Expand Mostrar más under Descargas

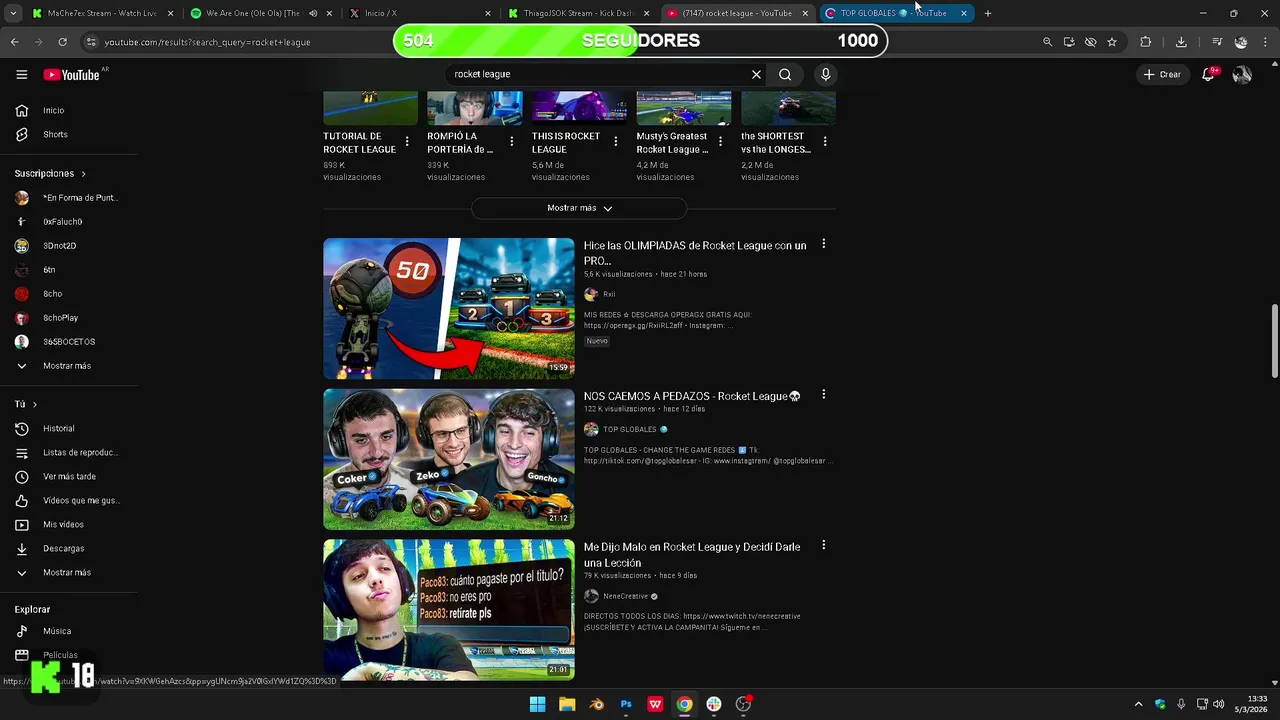[66, 572]
